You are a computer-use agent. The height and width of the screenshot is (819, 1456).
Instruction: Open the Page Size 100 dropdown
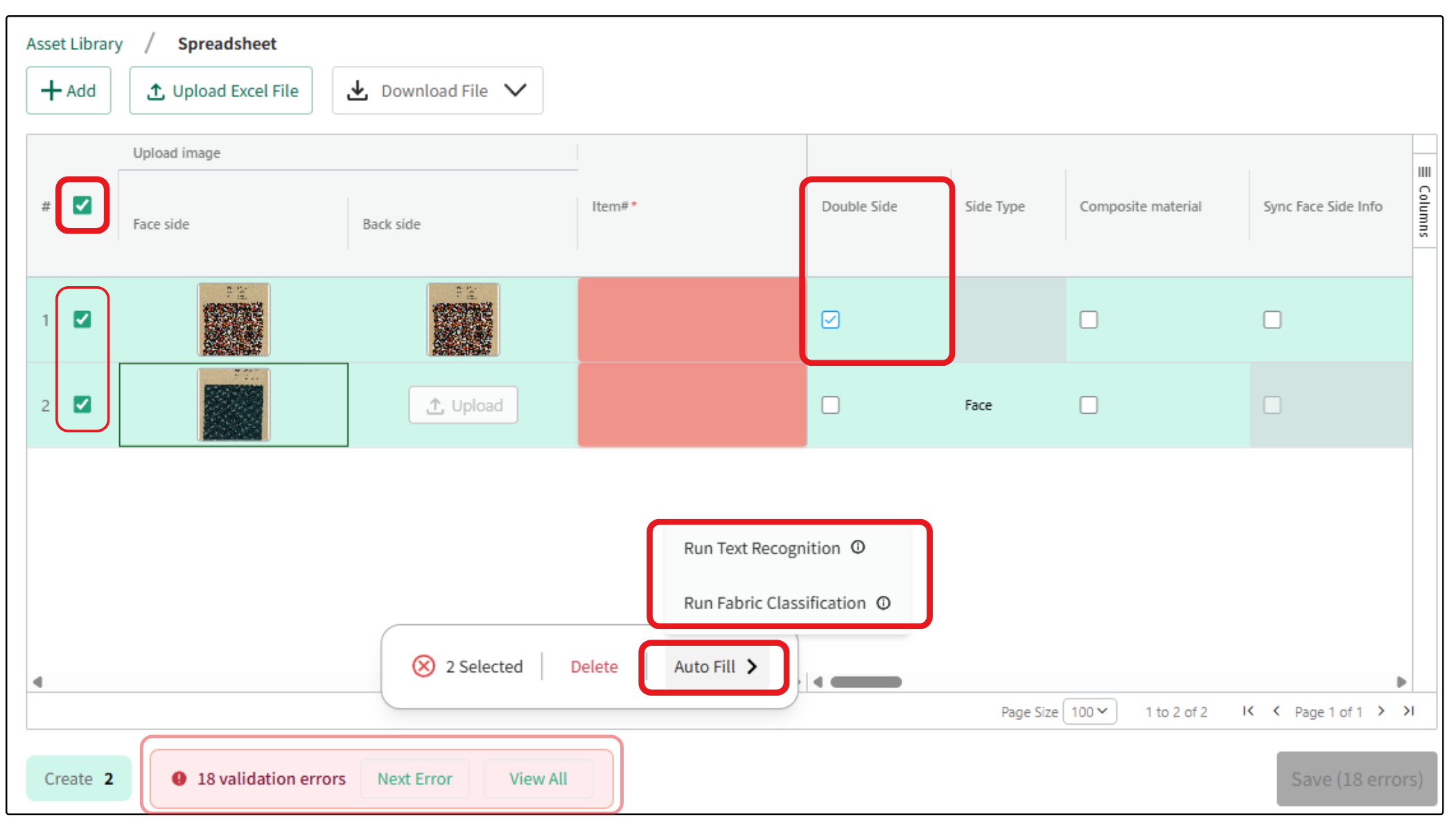pyautogui.click(x=1089, y=712)
